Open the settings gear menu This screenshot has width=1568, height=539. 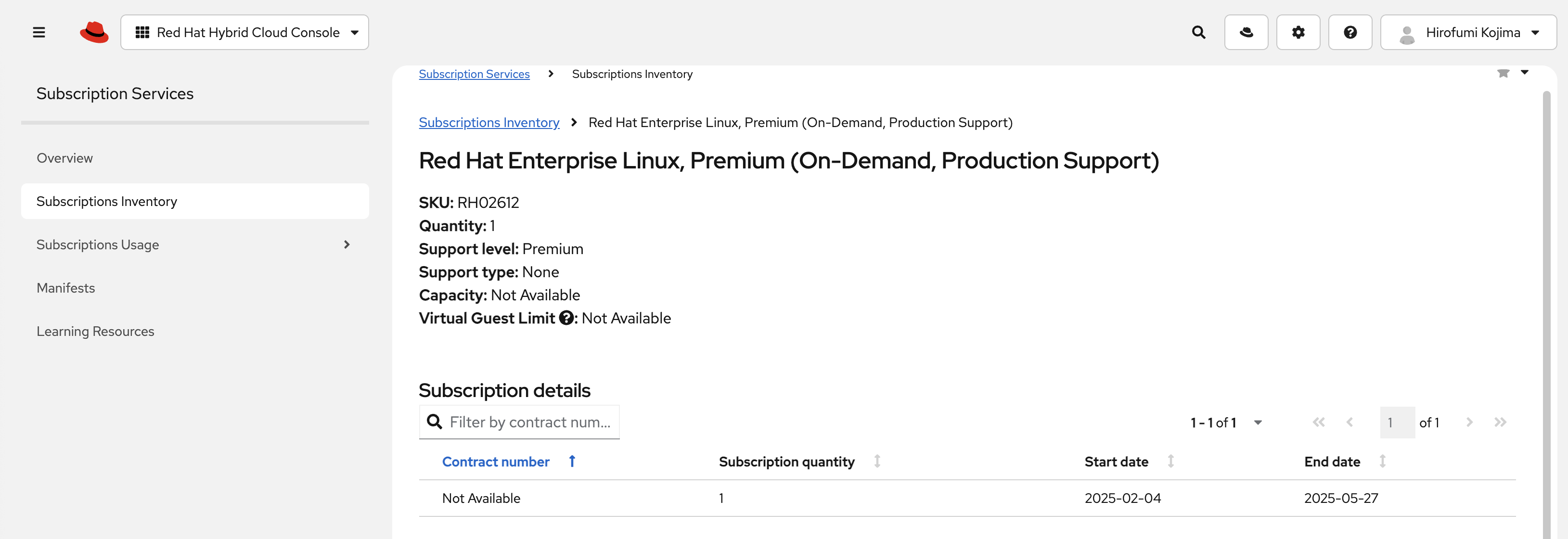(x=1298, y=32)
